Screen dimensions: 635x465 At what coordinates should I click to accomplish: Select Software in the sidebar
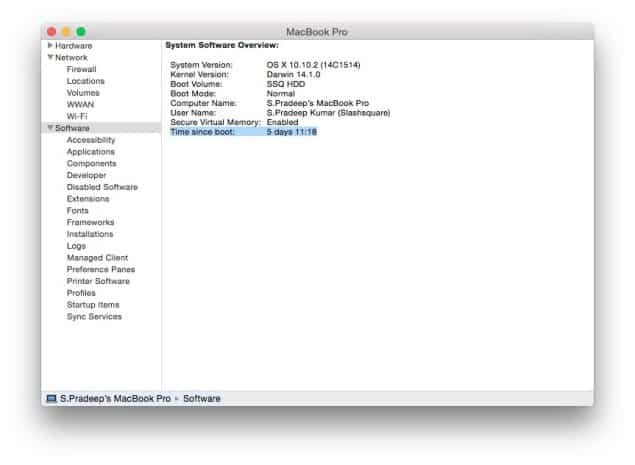coord(72,128)
